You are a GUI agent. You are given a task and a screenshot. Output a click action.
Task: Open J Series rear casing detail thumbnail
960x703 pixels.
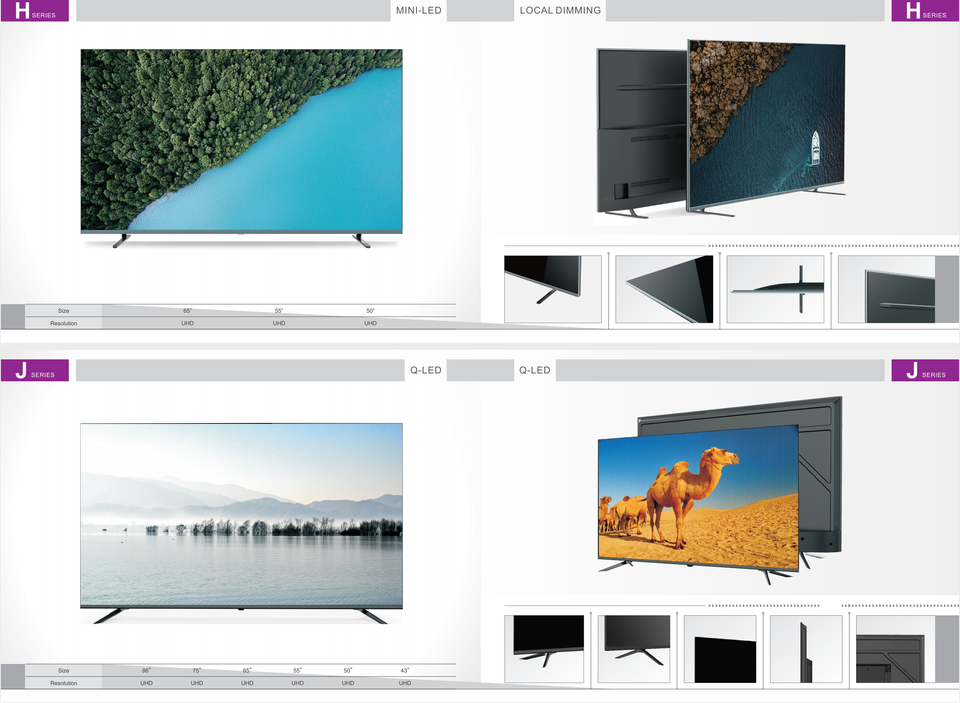pyautogui.click(x=895, y=649)
